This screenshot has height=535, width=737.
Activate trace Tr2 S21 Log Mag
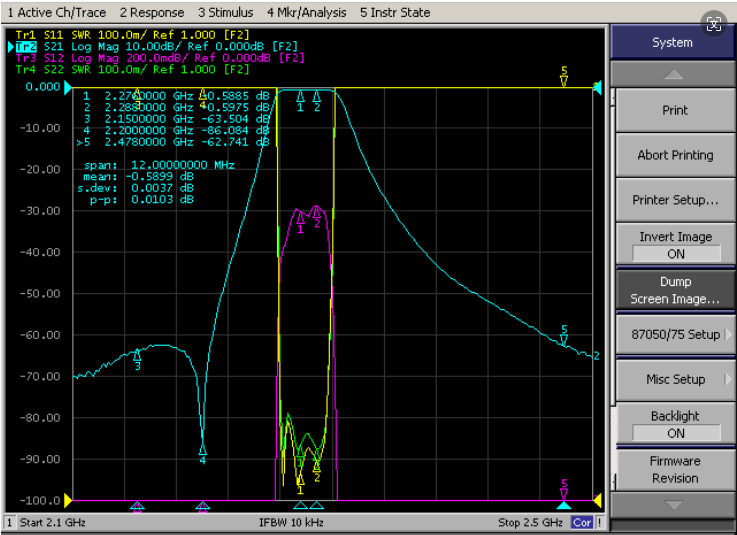tap(157, 47)
